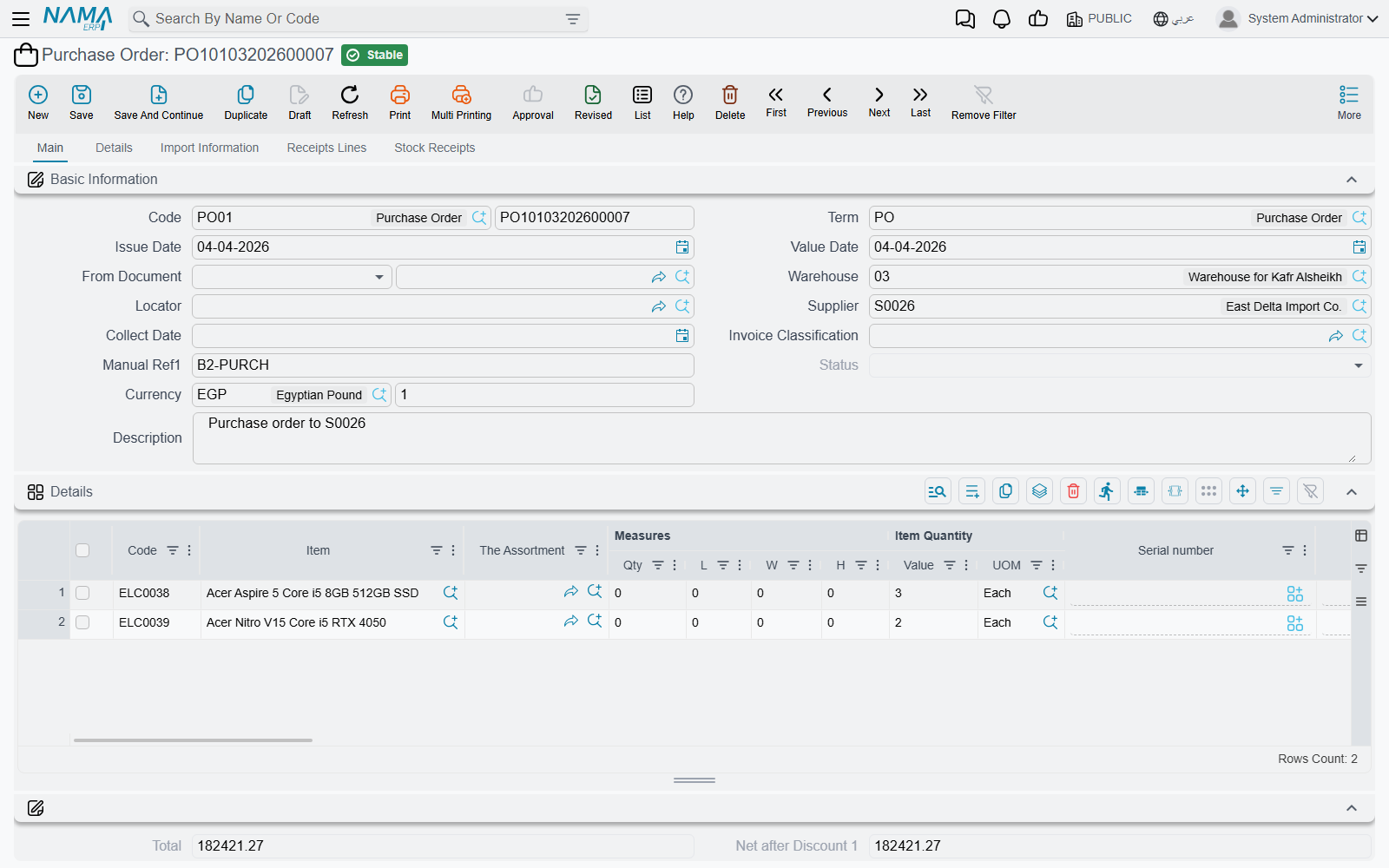Collapse the Basic Information section
The width and height of the screenshot is (1389, 868).
click(x=1352, y=180)
